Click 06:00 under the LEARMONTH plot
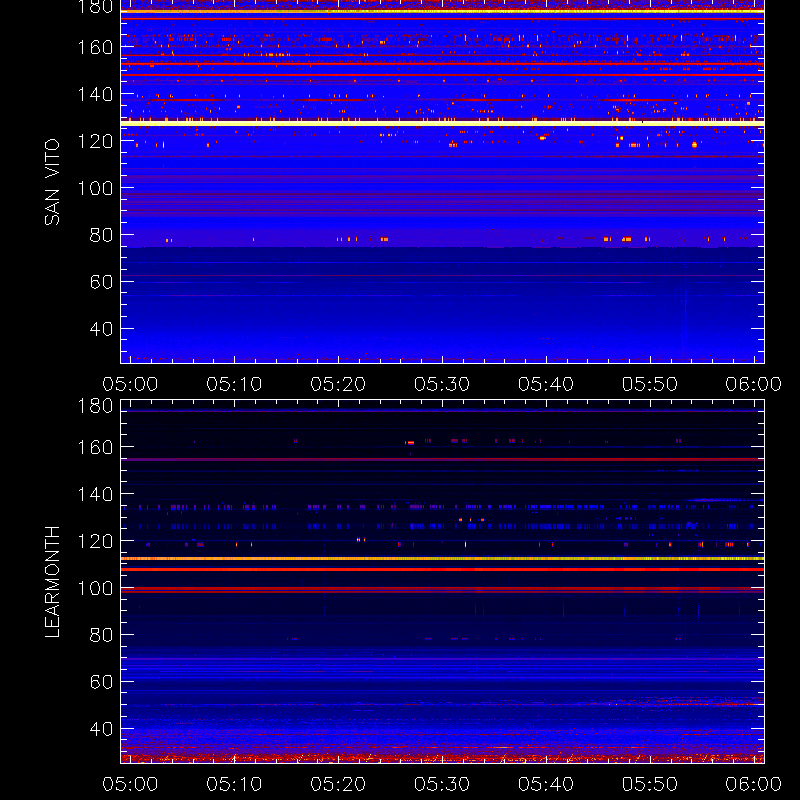The height and width of the screenshot is (800, 800). (x=754, y=784)
